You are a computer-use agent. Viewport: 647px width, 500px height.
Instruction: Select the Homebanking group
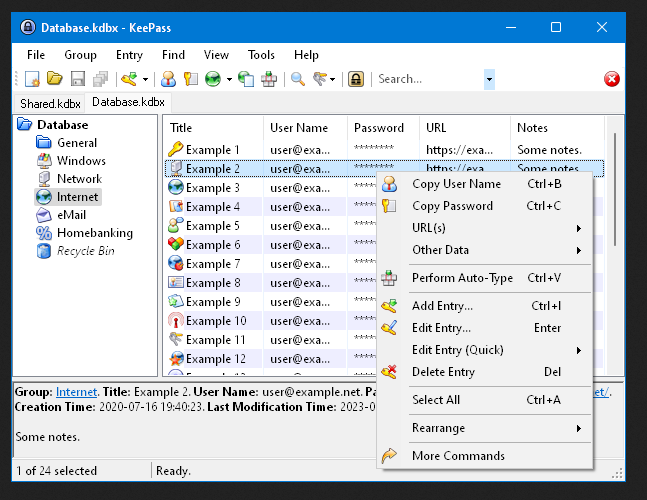[x=95, y=233]
